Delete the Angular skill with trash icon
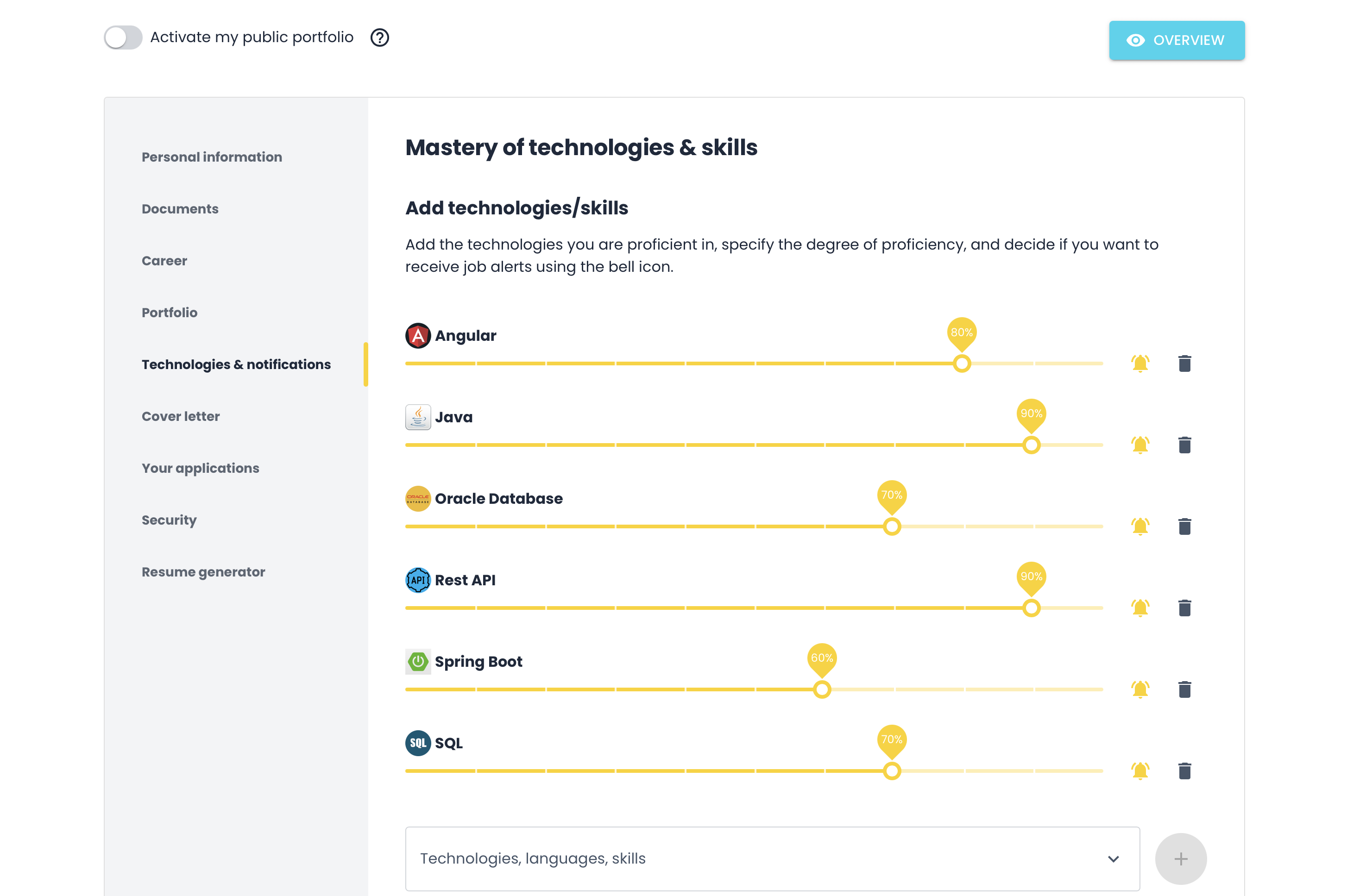 pyautogui.click(x=1184, y=363)
